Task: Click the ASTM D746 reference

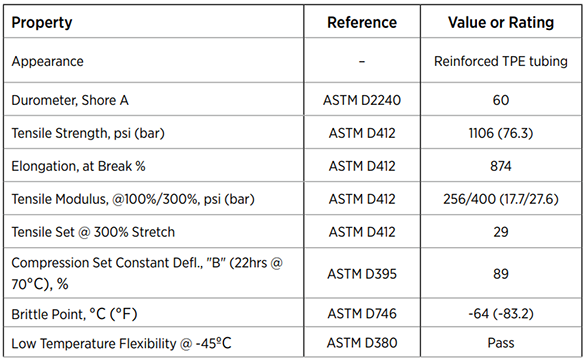Action: click(x=362, y=314)
